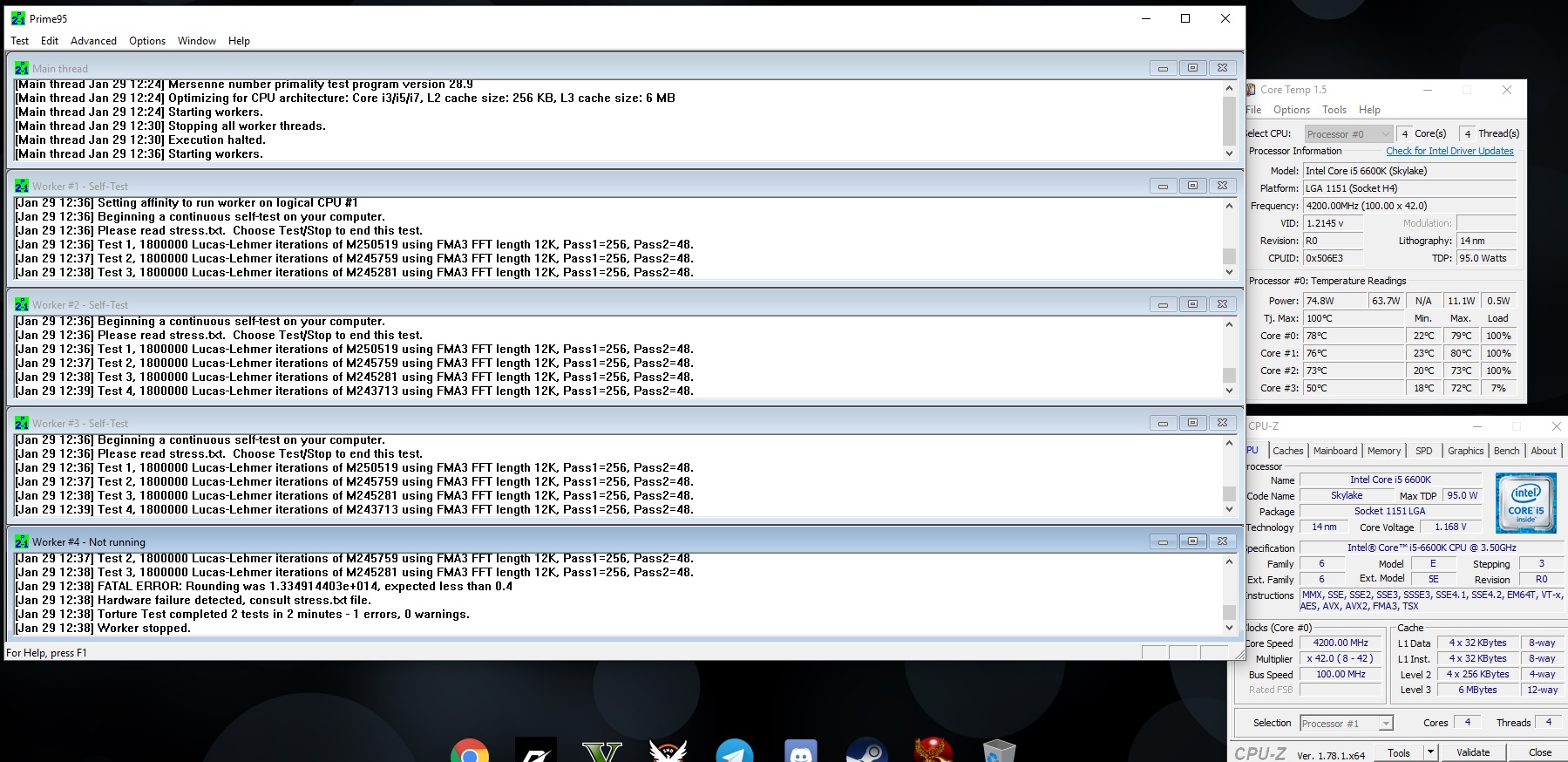Launch GTA V from the dock
Image resolution: width=1568 pixels, height=762 pixels.
602,751
